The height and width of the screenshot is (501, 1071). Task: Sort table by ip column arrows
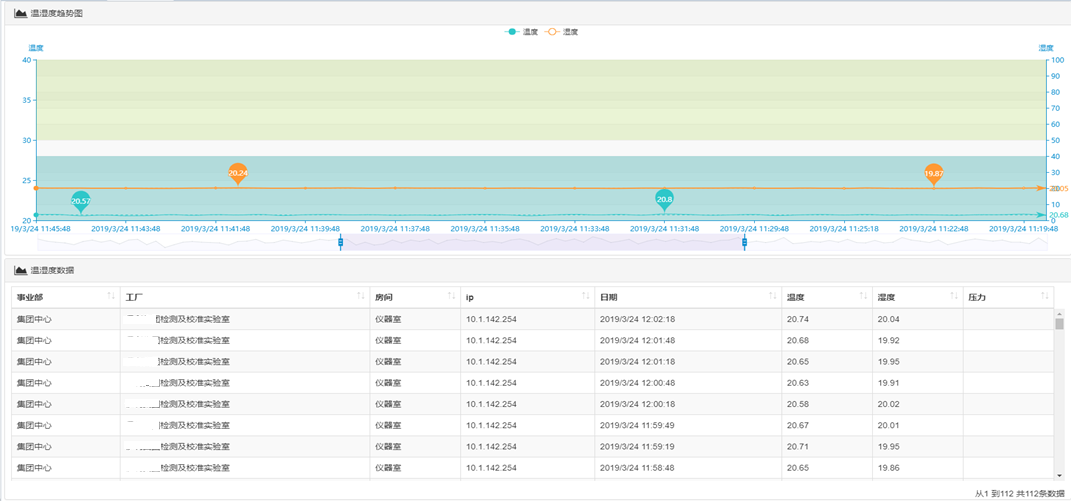tap(586, 297)
